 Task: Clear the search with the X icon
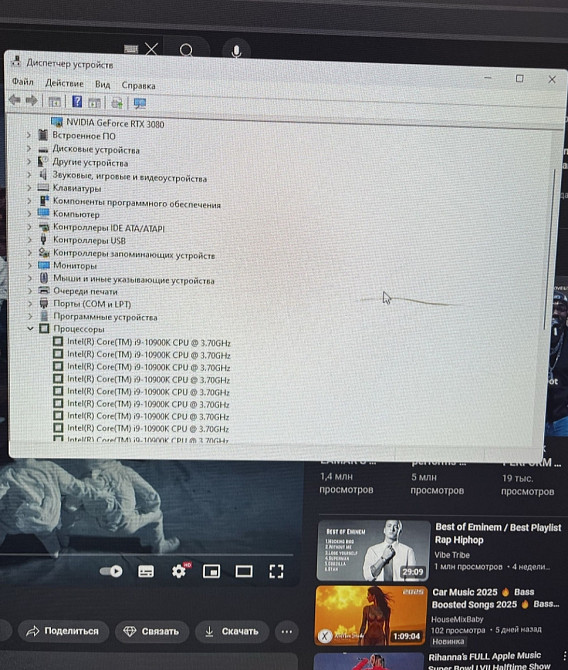(151, 49)
